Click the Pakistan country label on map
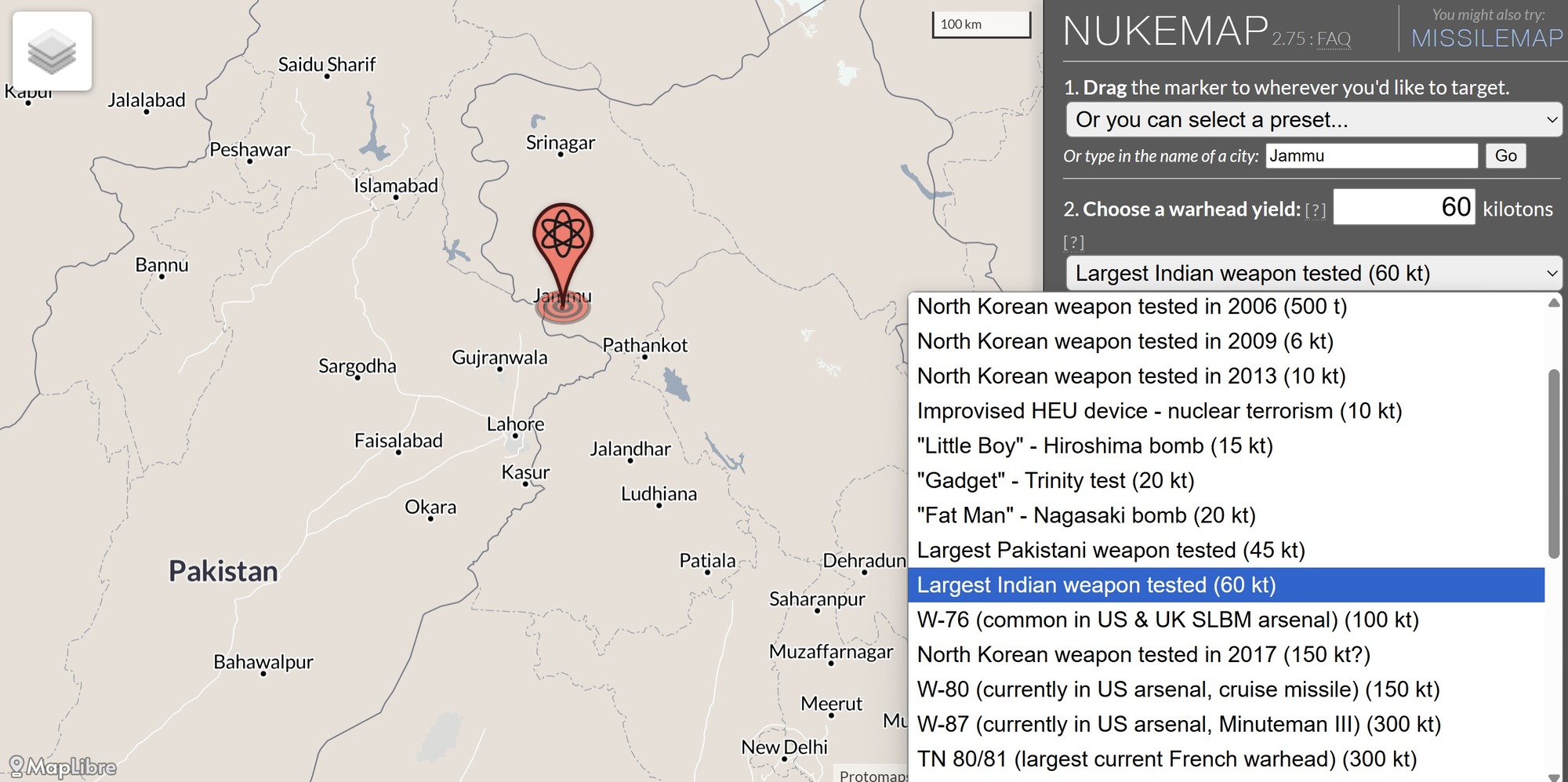The image size is (1568, 782). [223, 571]
